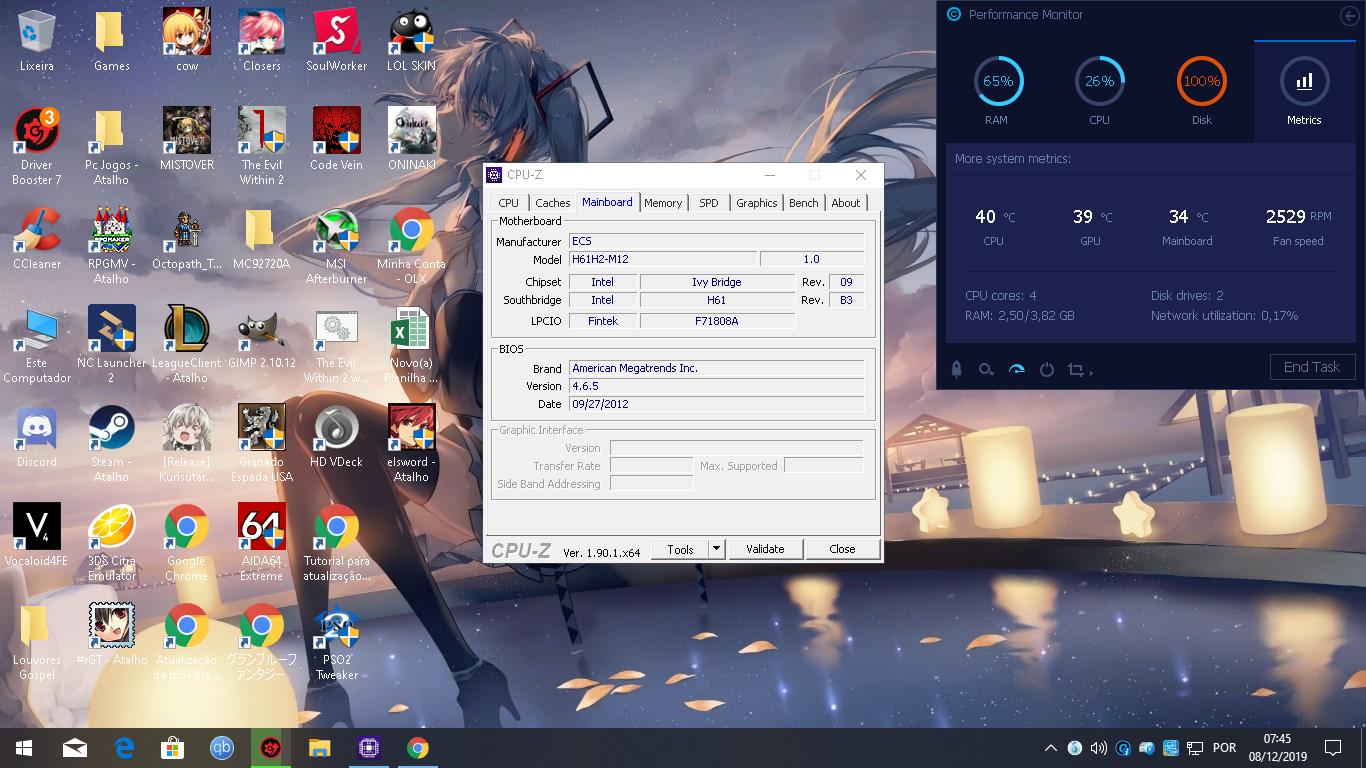
Task: Click the crop screenshot icon in Performance Monitor
Action: coord(1077,369)
